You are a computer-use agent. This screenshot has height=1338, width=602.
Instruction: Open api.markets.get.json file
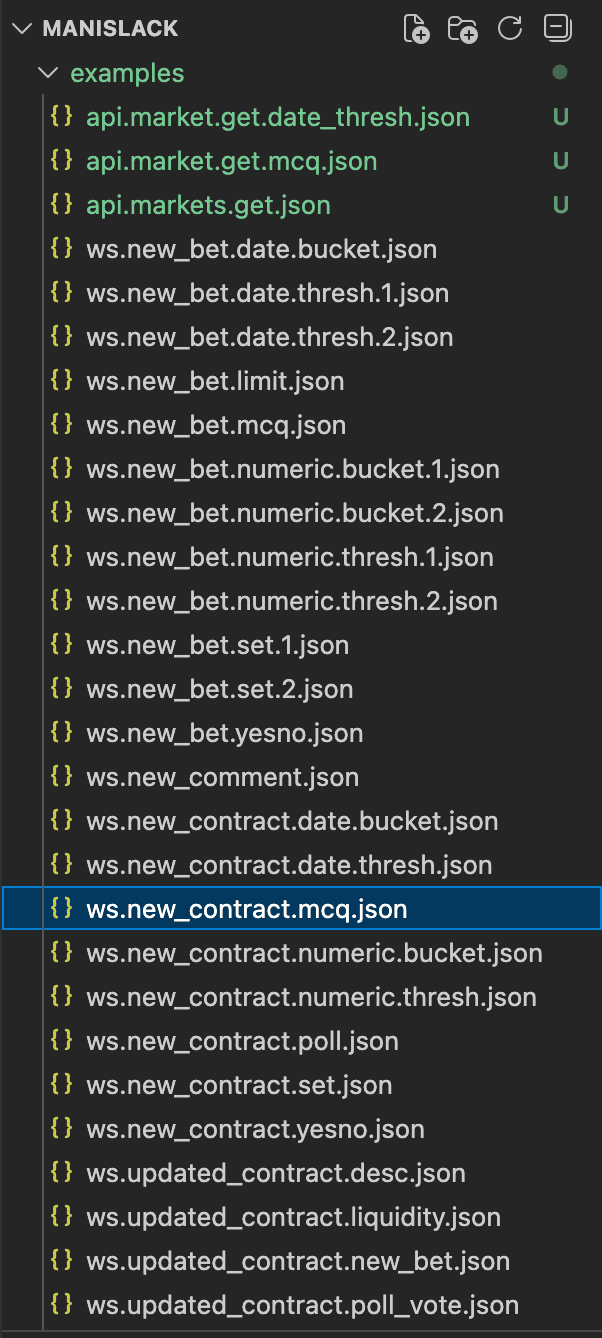point(208,205)
